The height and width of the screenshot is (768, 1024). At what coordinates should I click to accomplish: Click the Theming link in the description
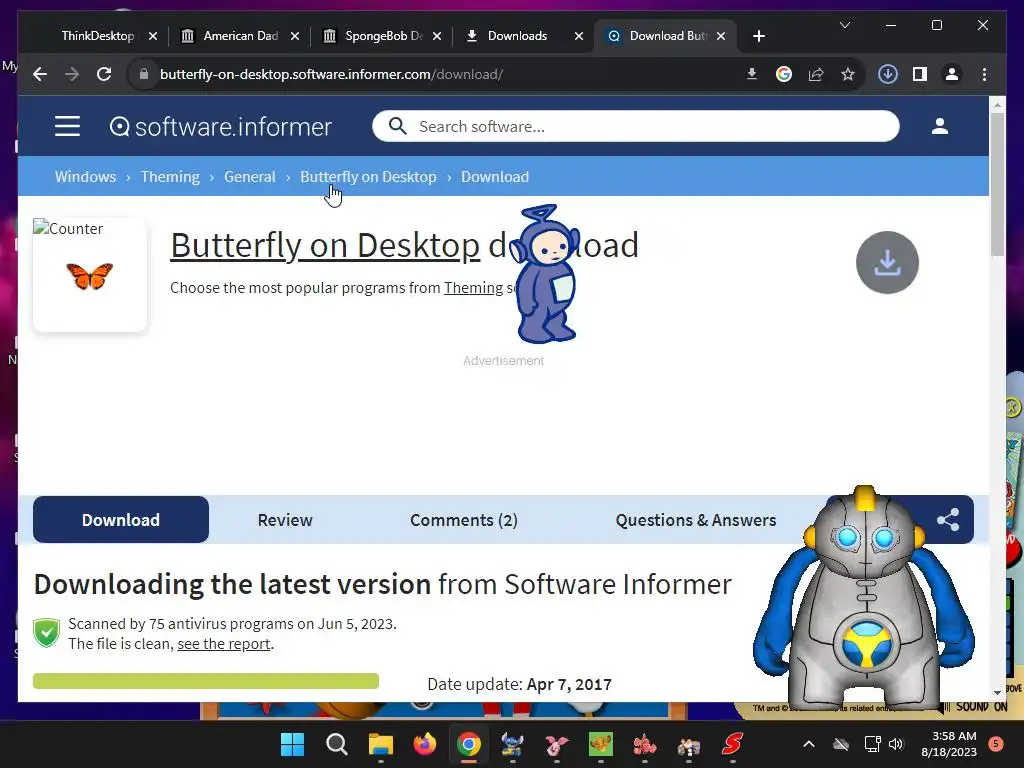coord(473,287)
